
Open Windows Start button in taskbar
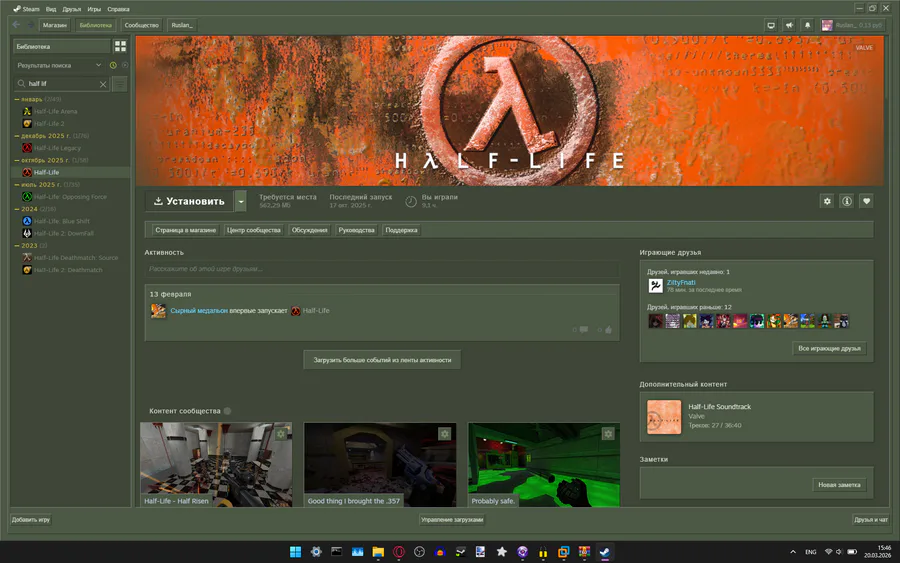[296, 552]
